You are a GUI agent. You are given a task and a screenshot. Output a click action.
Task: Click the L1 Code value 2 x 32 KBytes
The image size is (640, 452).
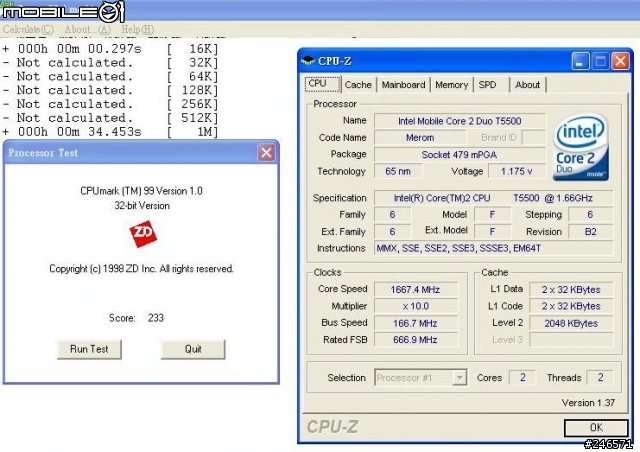tap(571, 306)
